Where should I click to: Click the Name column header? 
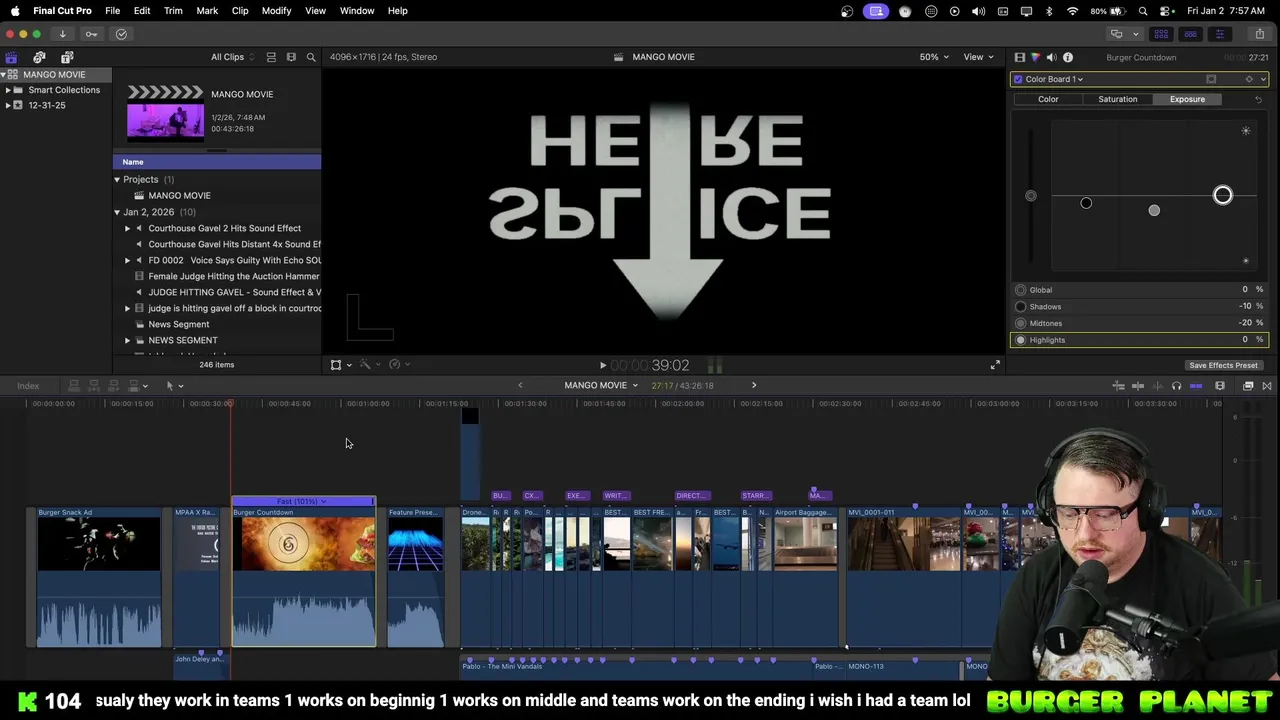pyautogui.click(x=217, y=162)
